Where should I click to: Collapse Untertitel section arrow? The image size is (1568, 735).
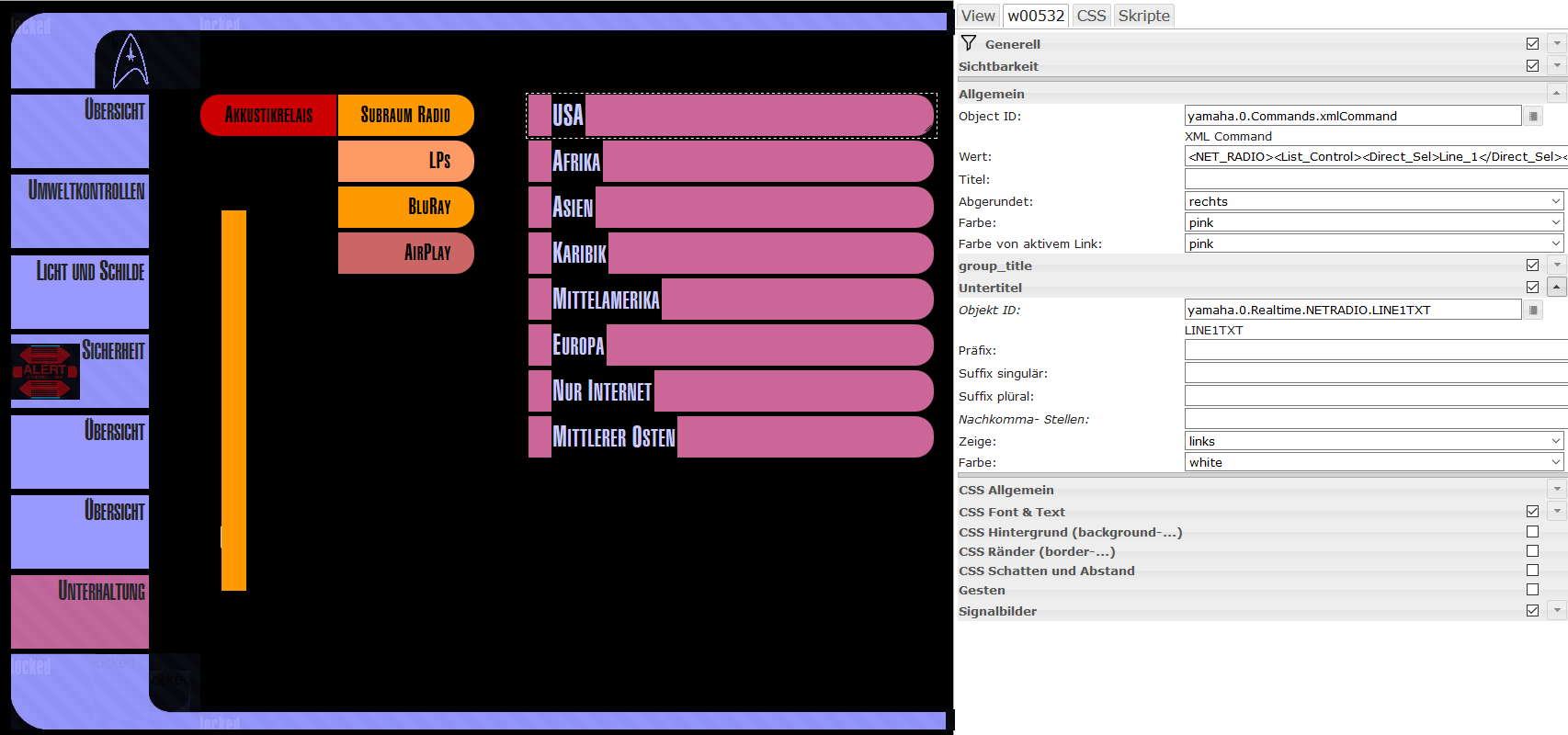click(1557, 287)
